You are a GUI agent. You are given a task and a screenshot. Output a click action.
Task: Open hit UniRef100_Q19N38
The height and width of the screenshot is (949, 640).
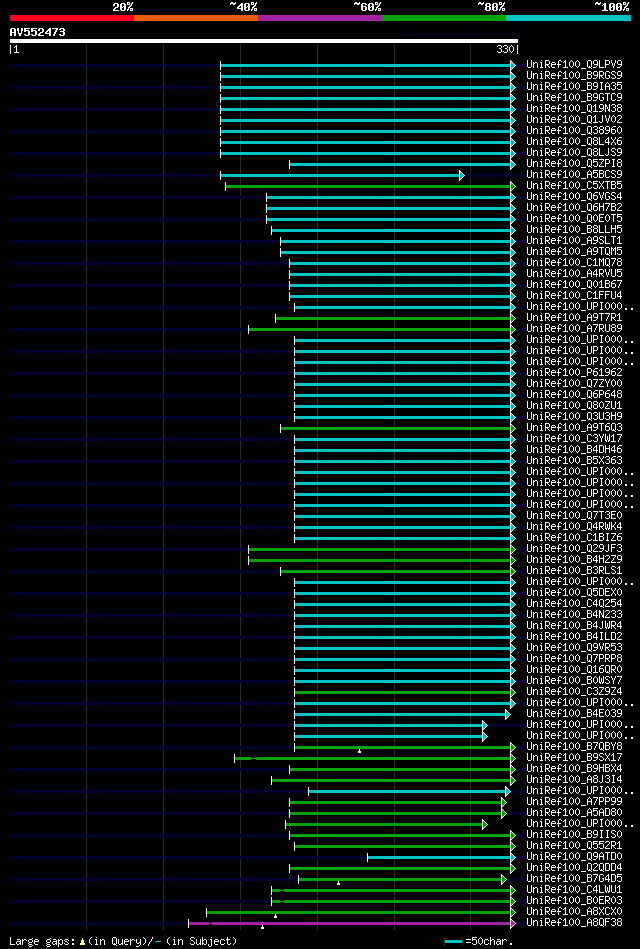[574, 108]
